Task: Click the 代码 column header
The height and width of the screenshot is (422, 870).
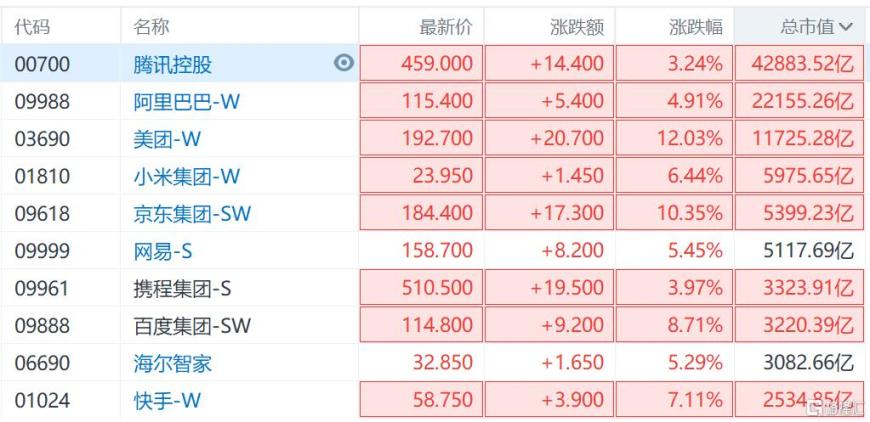Action: (32, 28)
